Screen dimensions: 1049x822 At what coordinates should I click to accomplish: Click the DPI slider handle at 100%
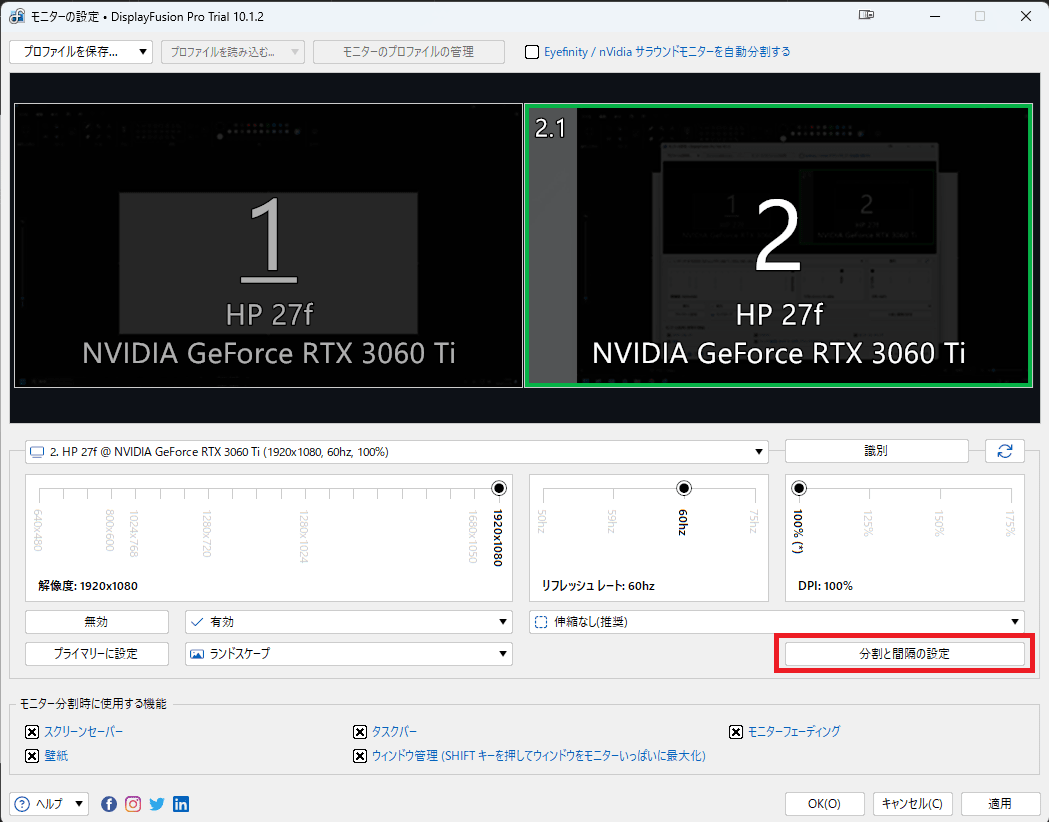(799, 488)
